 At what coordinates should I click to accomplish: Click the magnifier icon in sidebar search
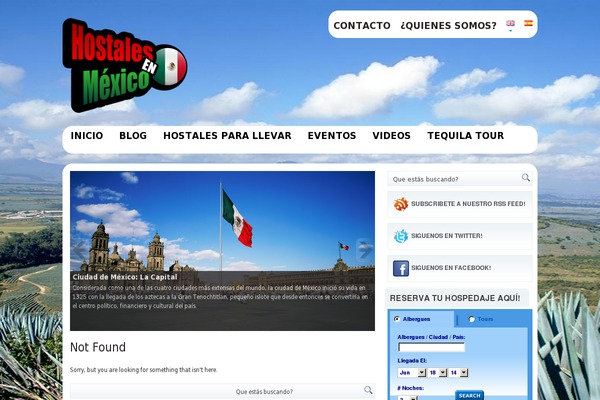tap(526, 178)
